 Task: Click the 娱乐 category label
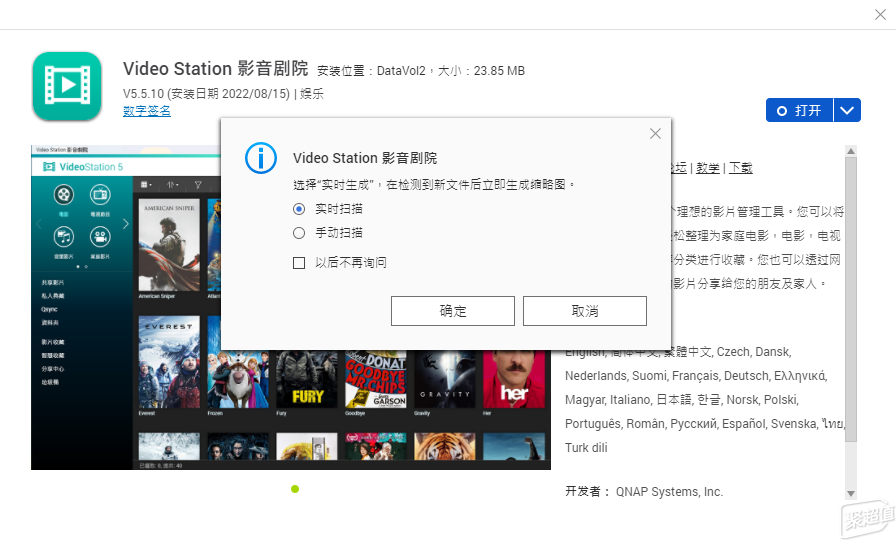(311, 94)
